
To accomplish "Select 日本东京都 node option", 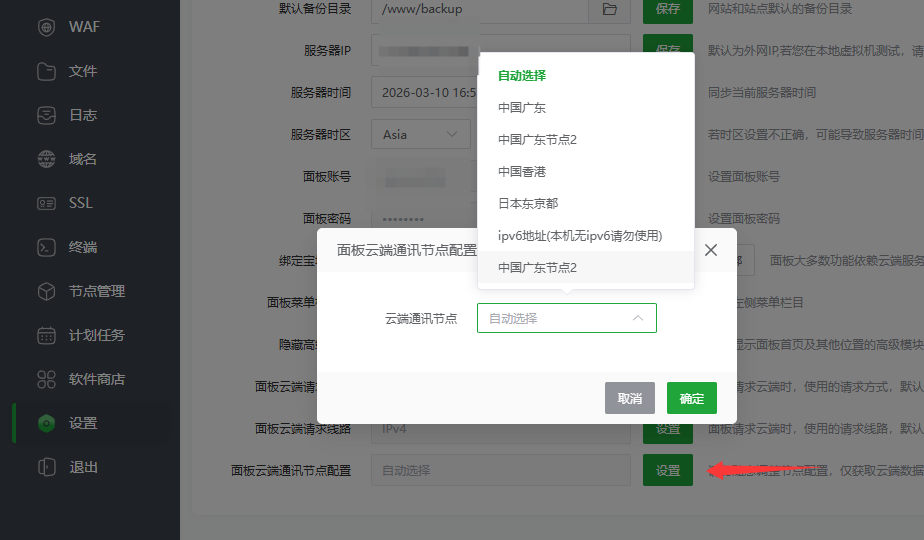I will click(x=586, y=203).
